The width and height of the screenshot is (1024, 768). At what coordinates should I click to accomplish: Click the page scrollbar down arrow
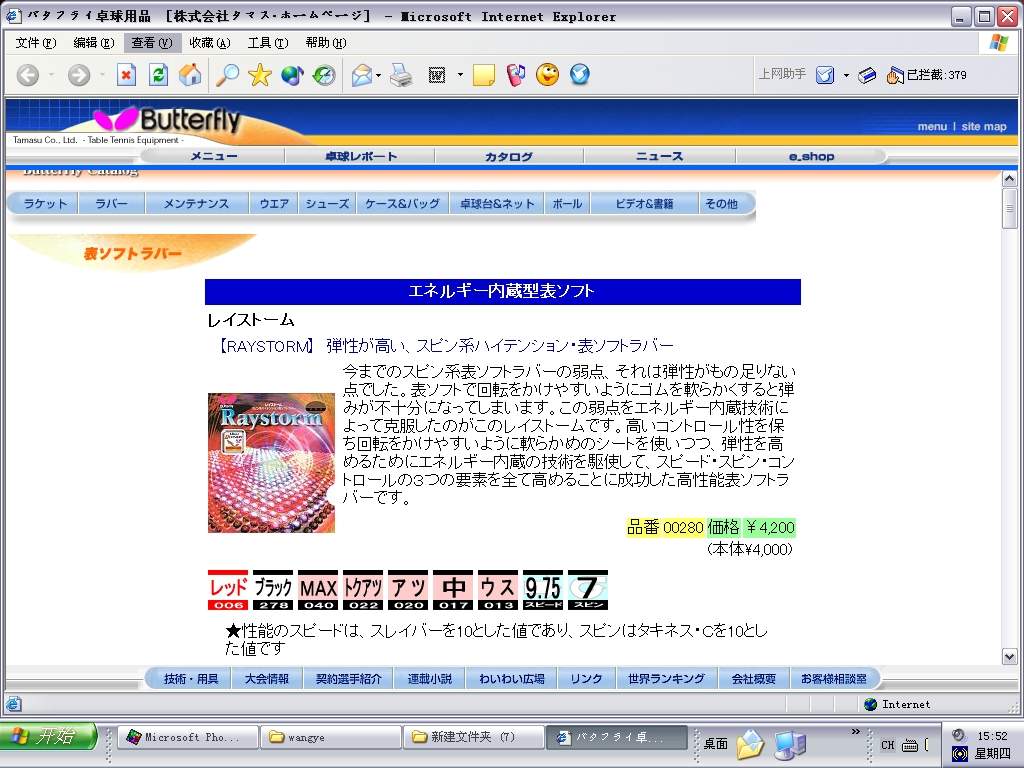point(1010,656)
